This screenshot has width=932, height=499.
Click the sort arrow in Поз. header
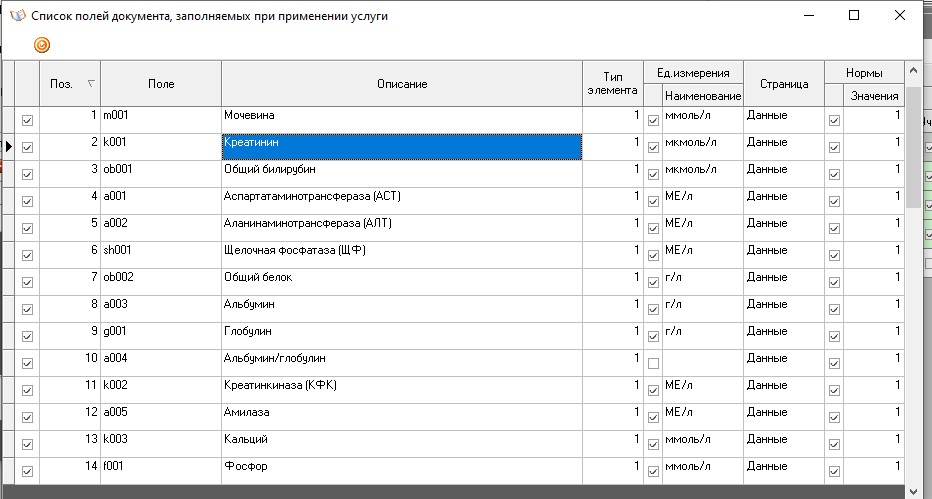point(91,84)
